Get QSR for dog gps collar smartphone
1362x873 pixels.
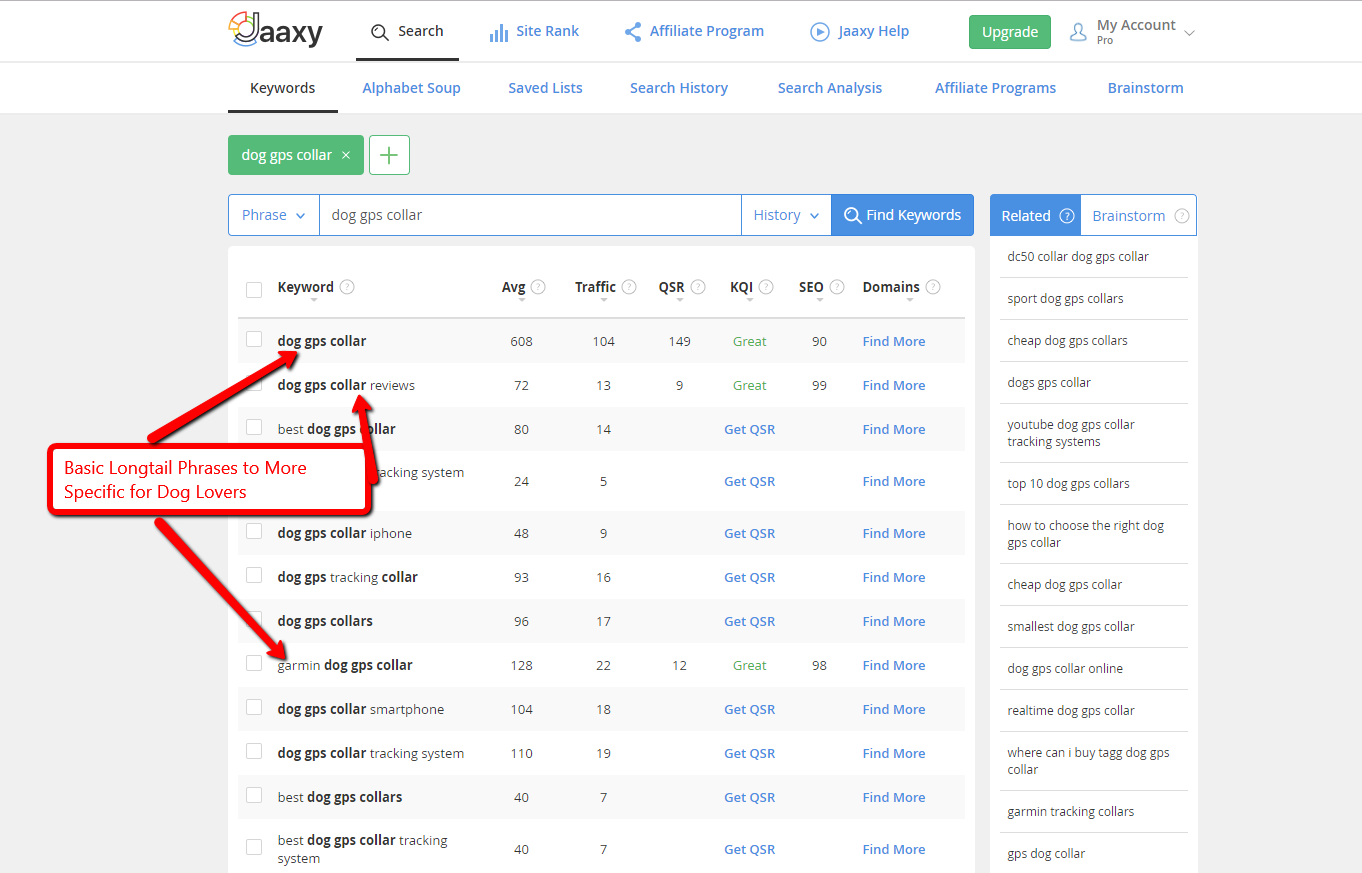749,709
